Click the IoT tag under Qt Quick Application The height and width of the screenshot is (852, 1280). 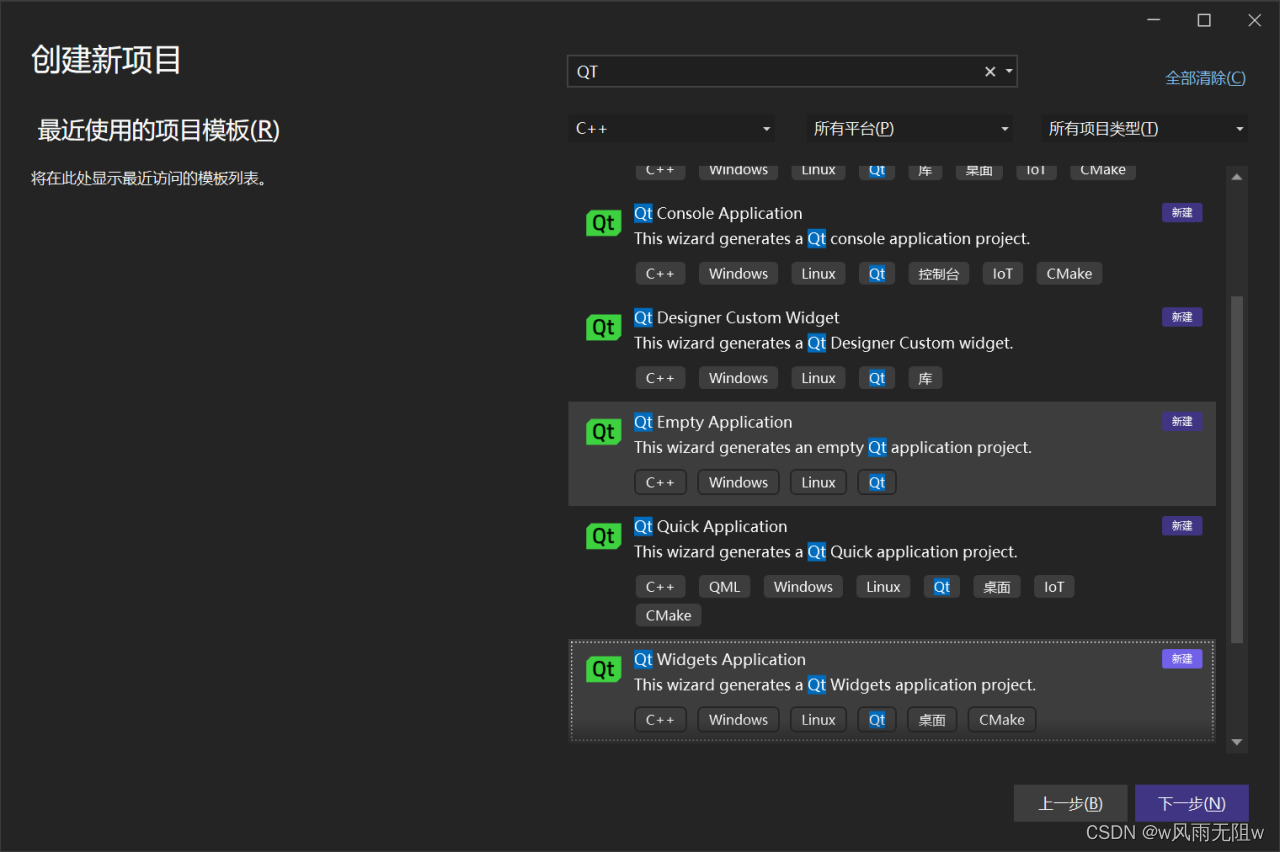tap(1054, 587)
